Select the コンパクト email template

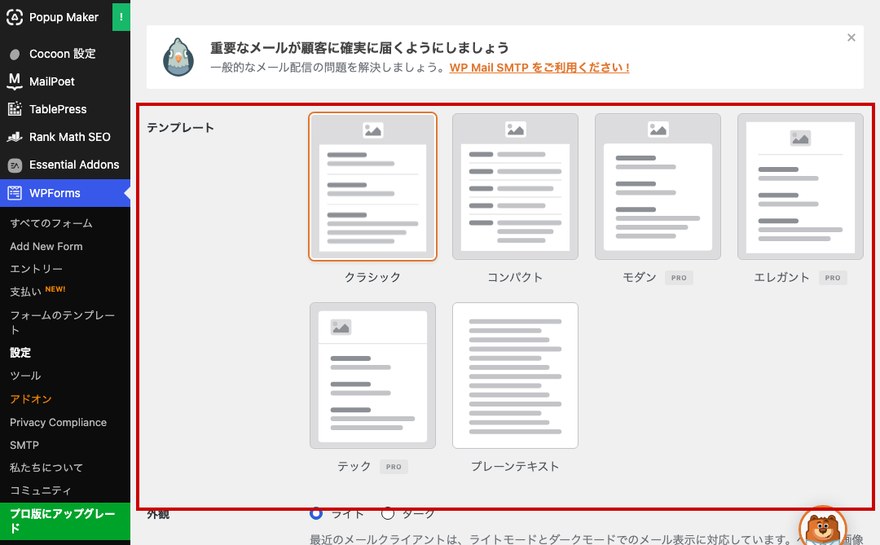515,187
